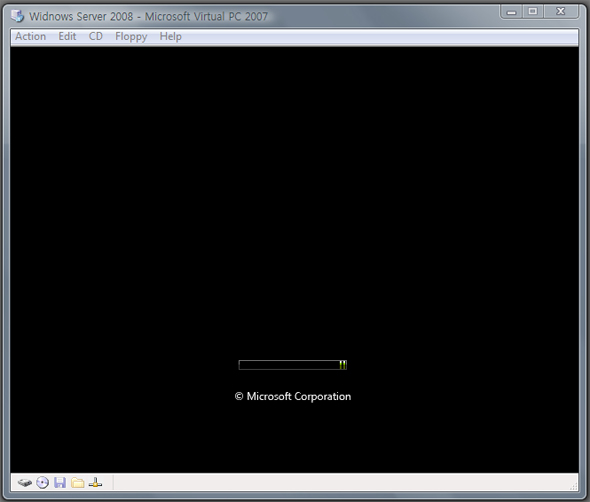Close the Virtual PC window

[561, 12]
